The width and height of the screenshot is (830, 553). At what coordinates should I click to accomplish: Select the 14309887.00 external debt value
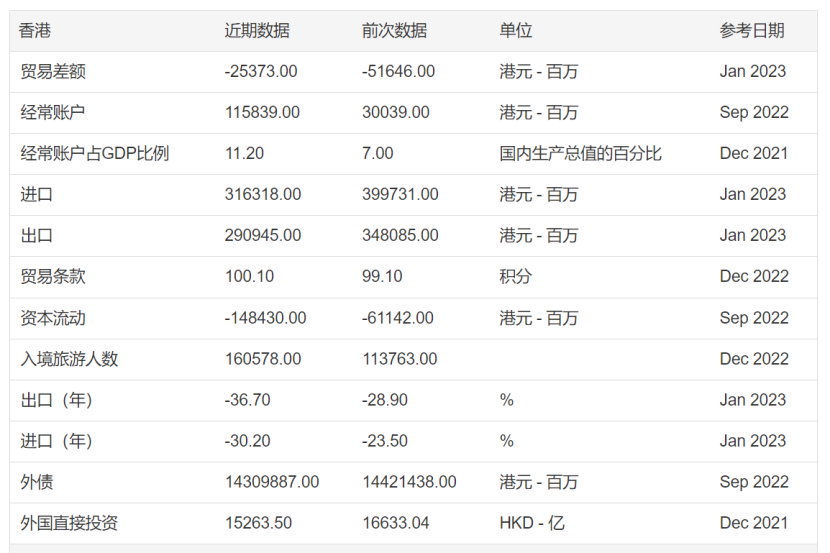click(x=272, y=482)
